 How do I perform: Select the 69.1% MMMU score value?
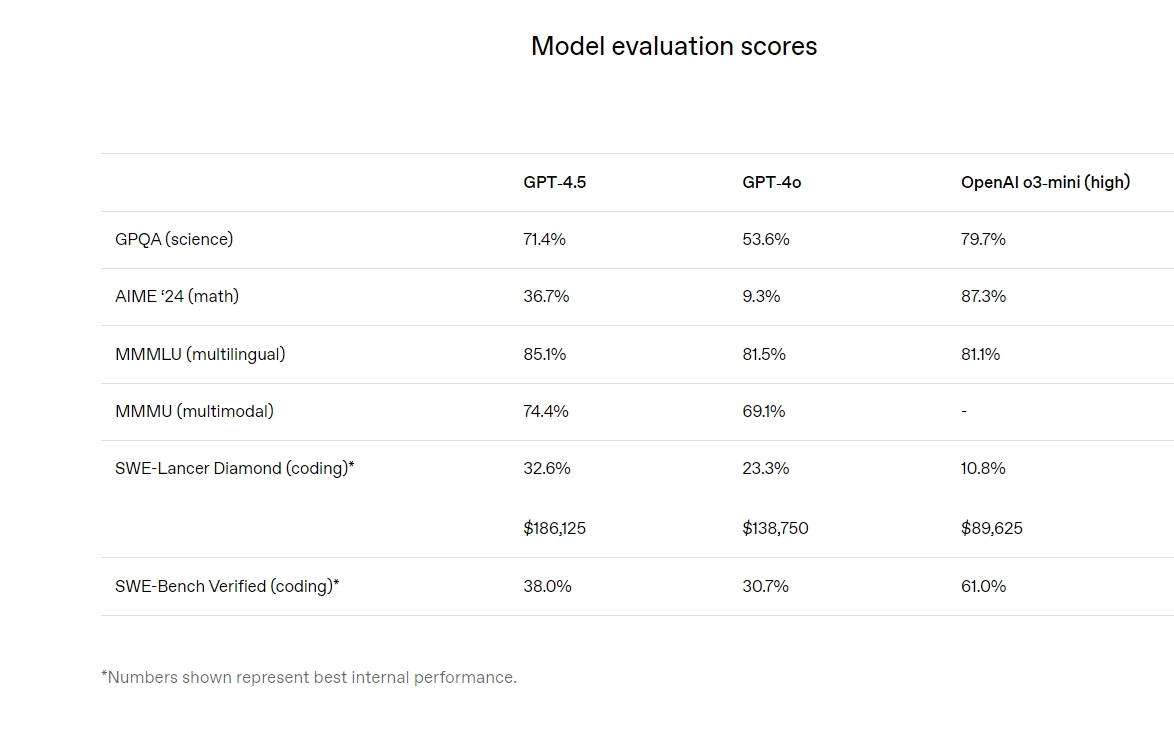[763, 411]
